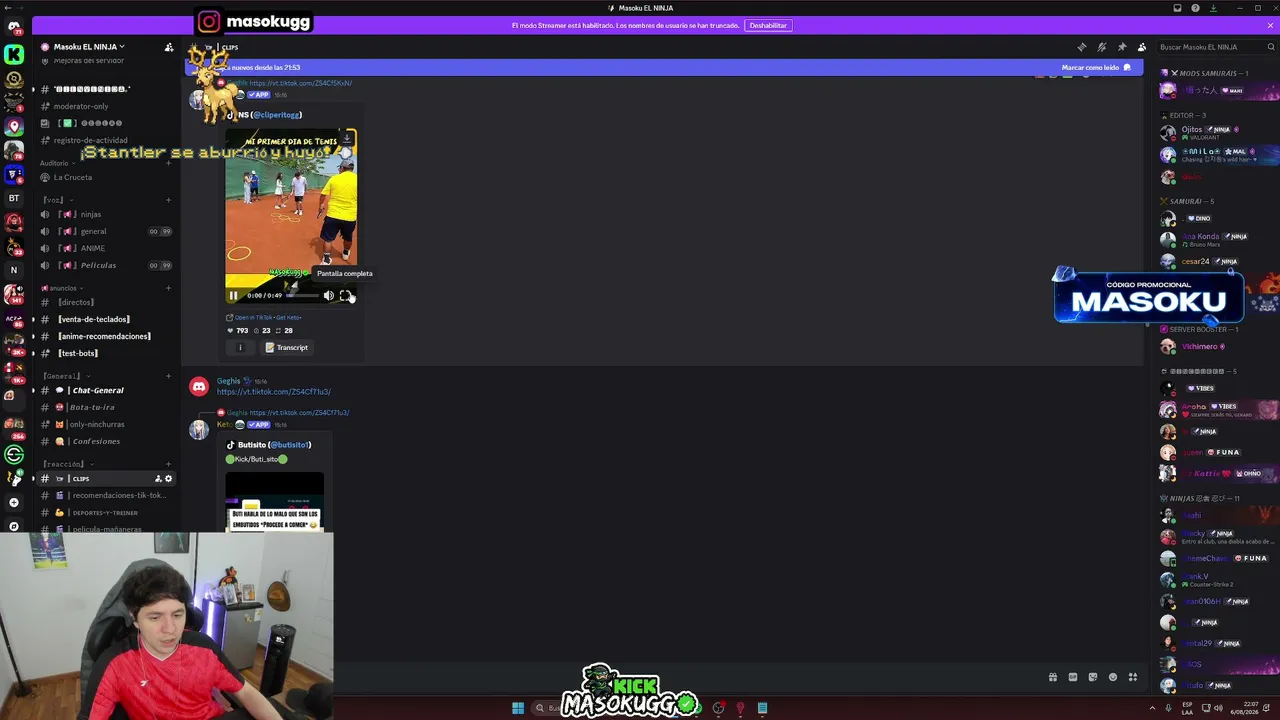This screenshot has height=720, width=1280.
Task: Mark channel as read with Marcar como leído
Action: coord(1096,67)
